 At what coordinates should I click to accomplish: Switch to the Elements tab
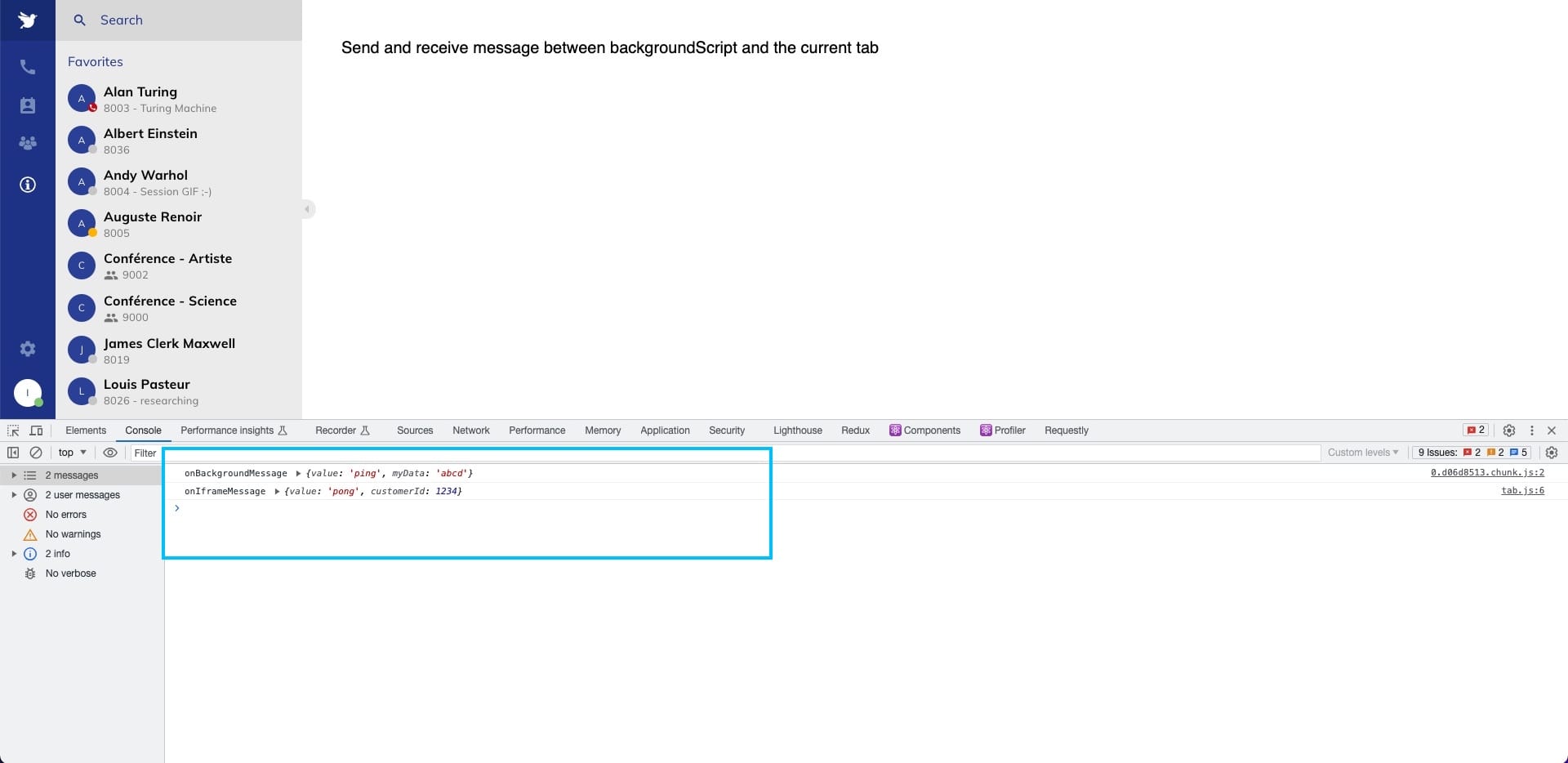(86, 431)
